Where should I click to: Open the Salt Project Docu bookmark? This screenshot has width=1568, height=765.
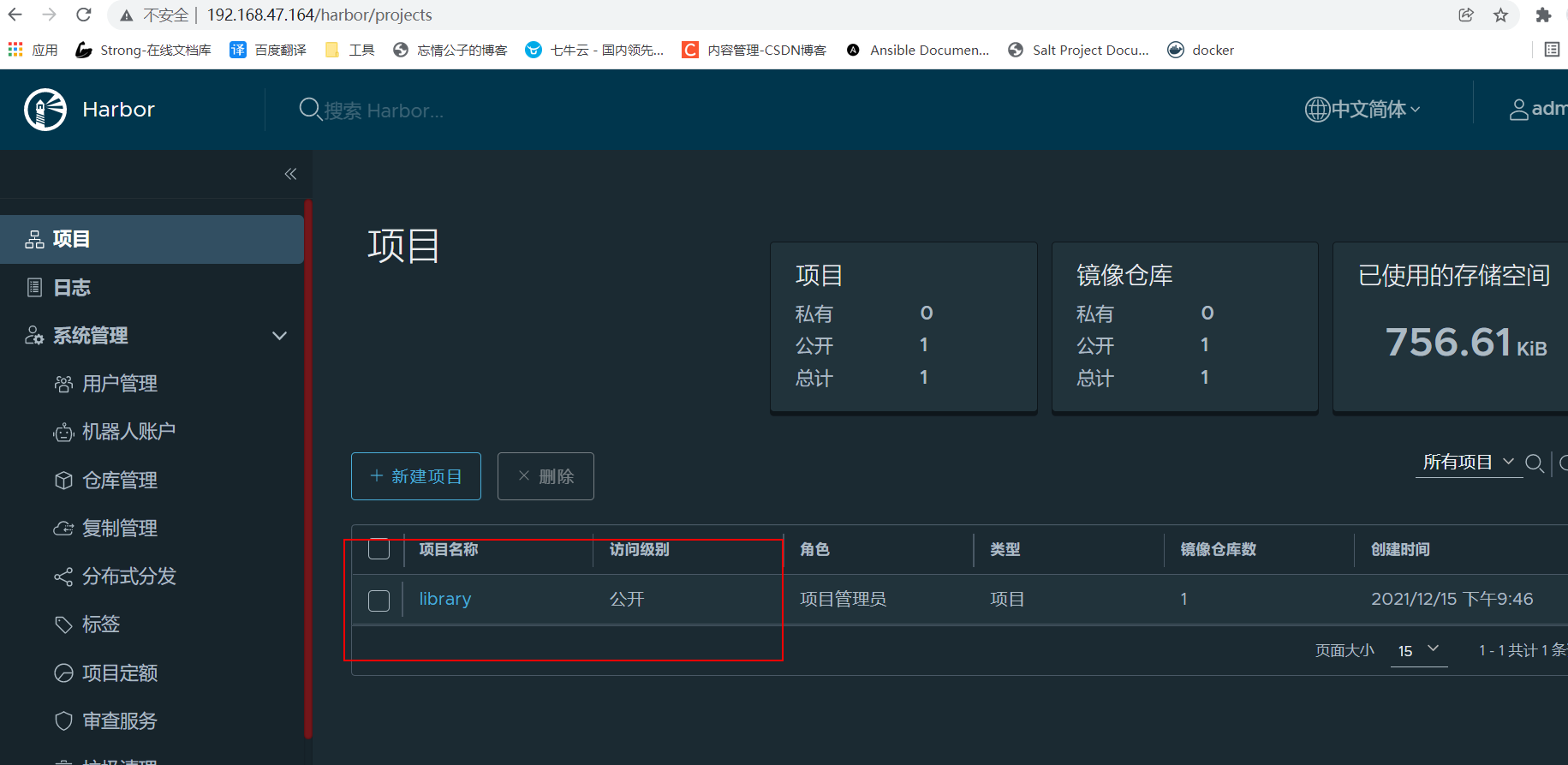pos(1079,50)
